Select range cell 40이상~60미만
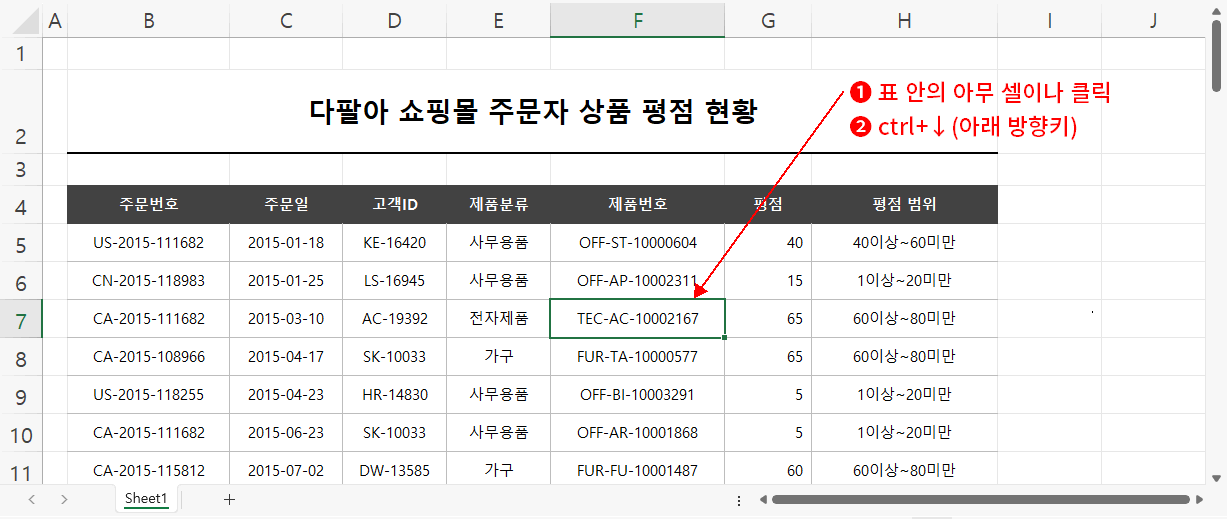 904,243
